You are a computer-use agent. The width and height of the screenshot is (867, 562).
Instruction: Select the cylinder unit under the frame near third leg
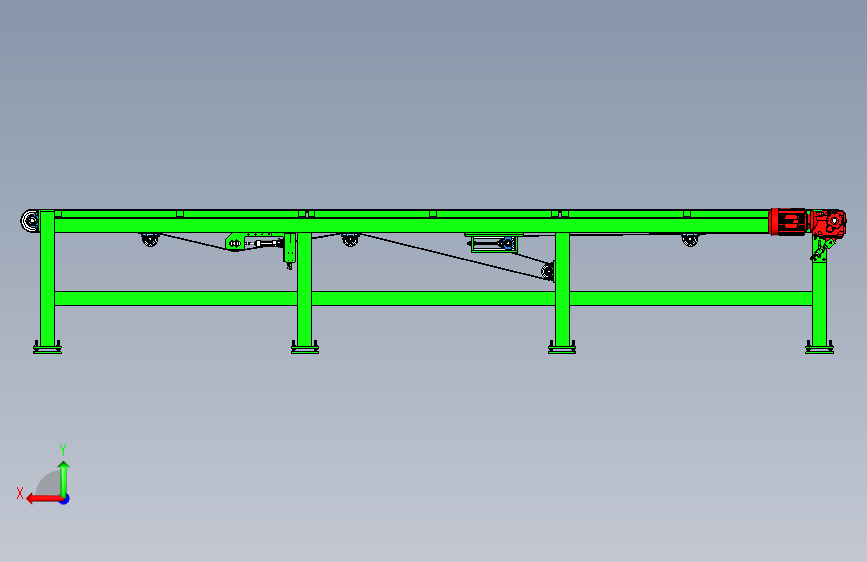pyautogui.click(x=494, y=243)
